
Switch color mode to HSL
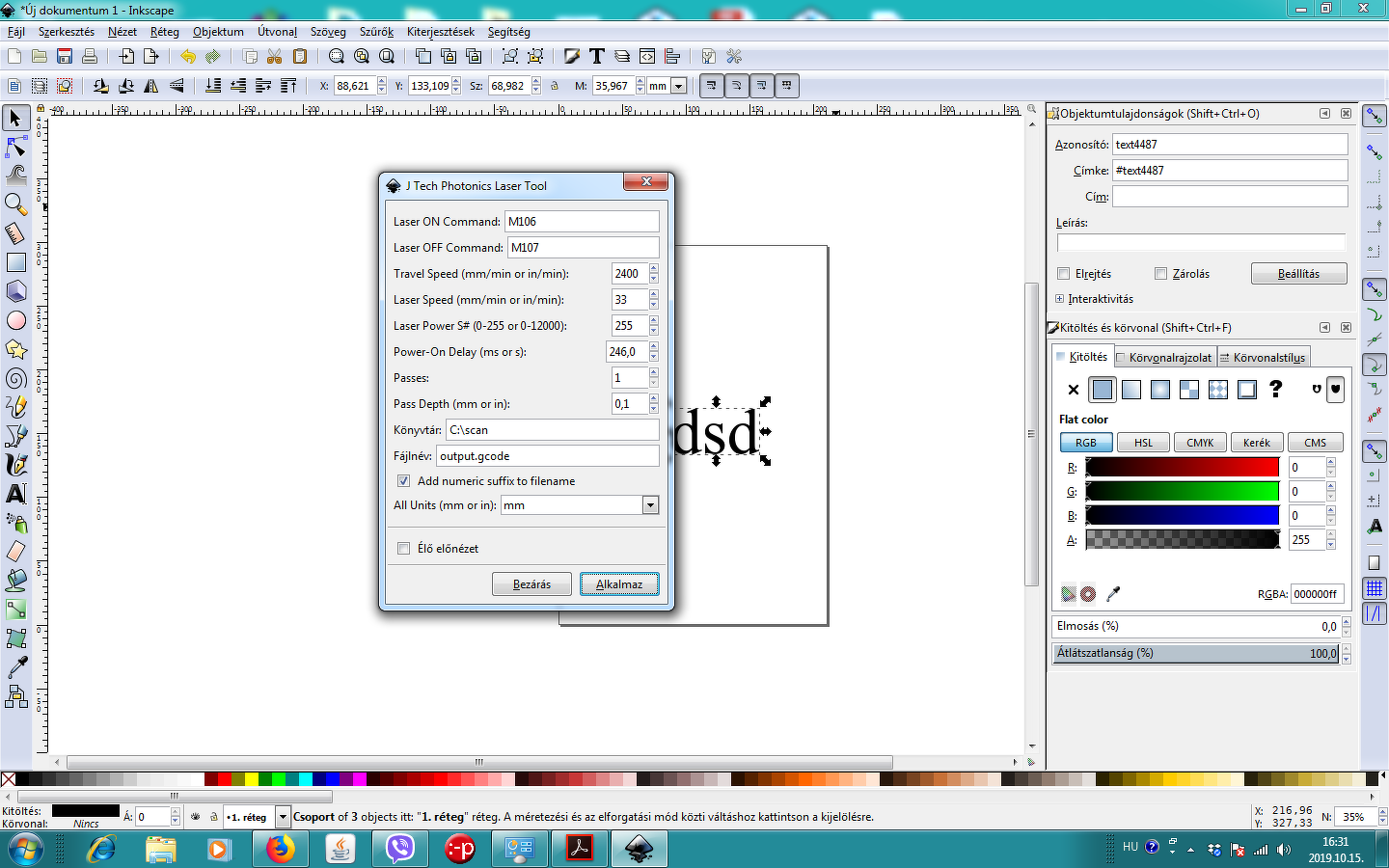coord(1143,443)
